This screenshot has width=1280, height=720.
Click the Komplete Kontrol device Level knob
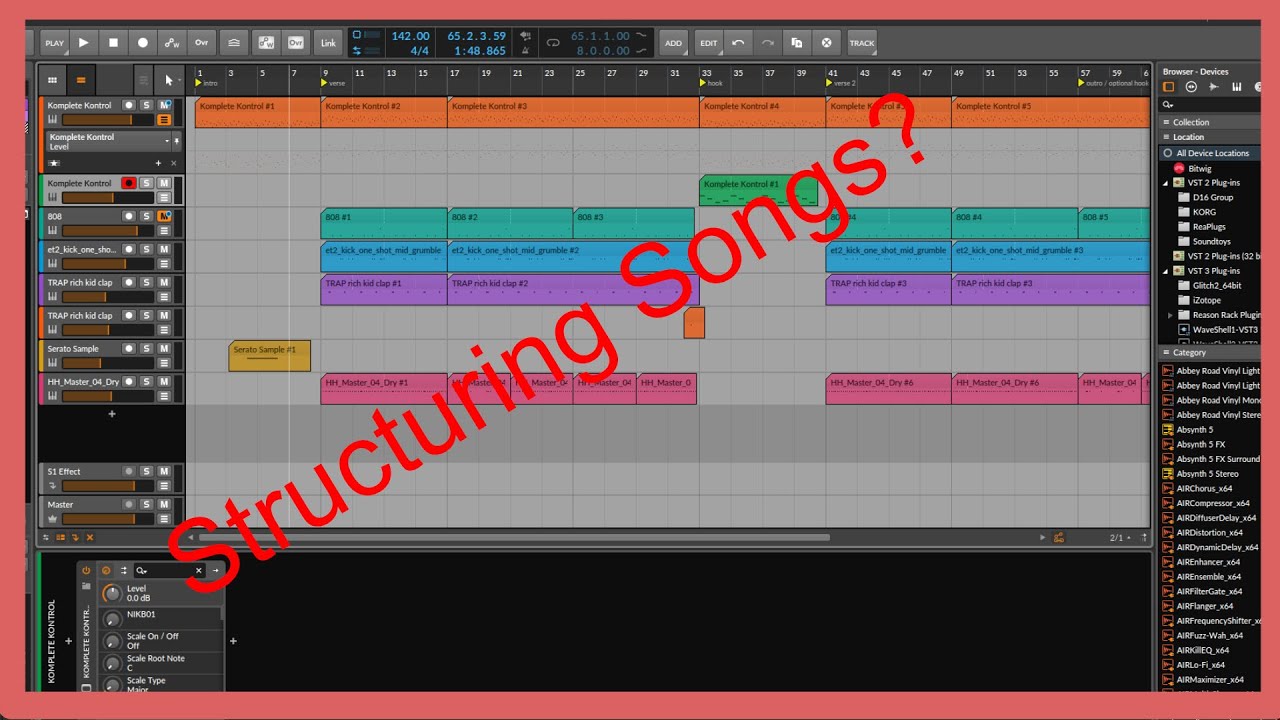tap(112, 593)
